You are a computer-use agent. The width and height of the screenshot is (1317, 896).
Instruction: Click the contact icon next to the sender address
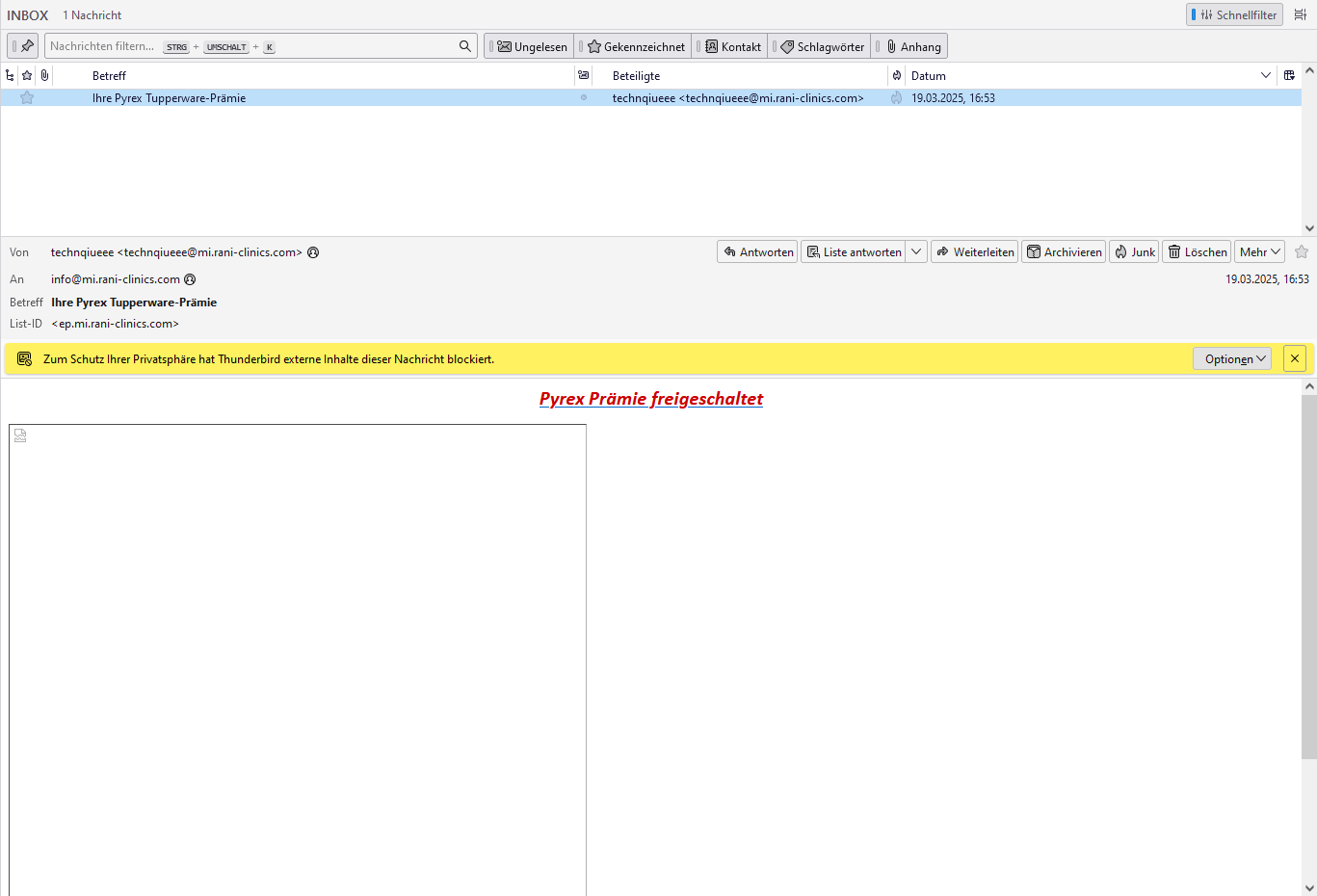tap(313, 252)
